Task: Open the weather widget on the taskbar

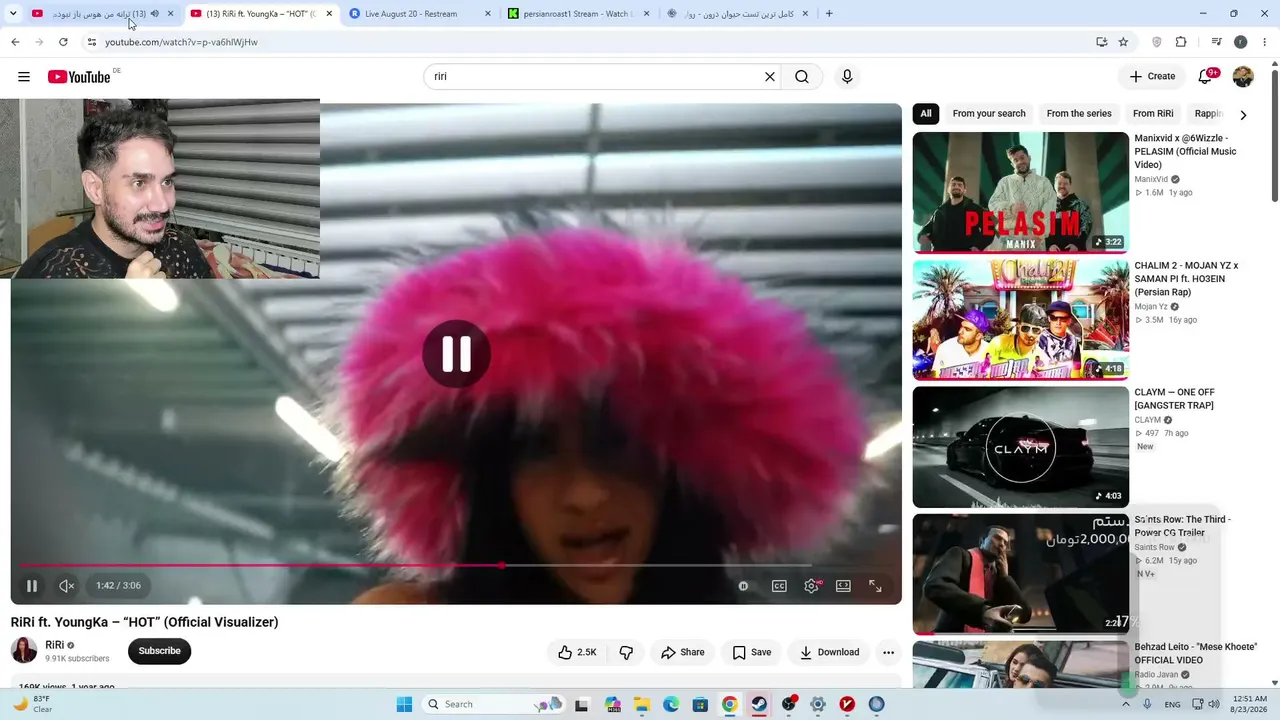Action: point(32,704)
